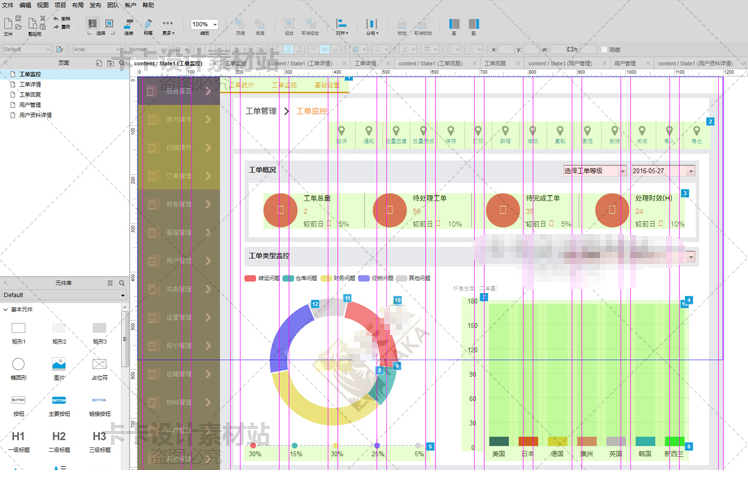Click the save disk icon

(19, 19)
